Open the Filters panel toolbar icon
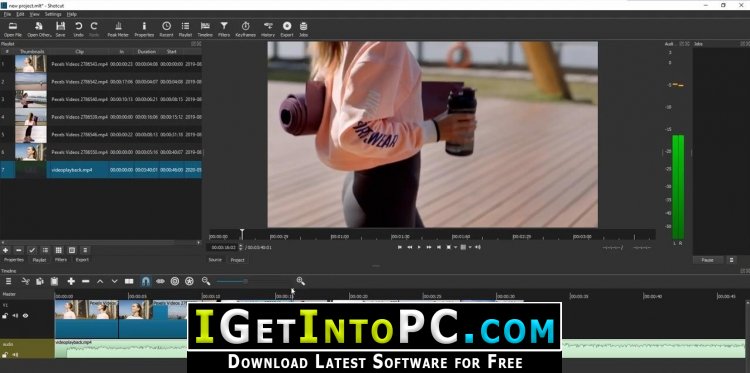750x373 pixels. pos(224,29)
